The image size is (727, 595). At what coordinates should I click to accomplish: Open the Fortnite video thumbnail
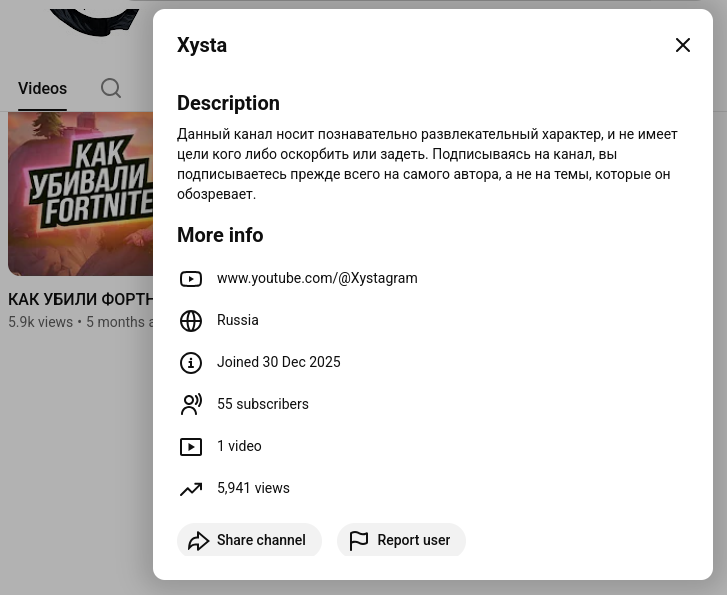click(81, 194)
